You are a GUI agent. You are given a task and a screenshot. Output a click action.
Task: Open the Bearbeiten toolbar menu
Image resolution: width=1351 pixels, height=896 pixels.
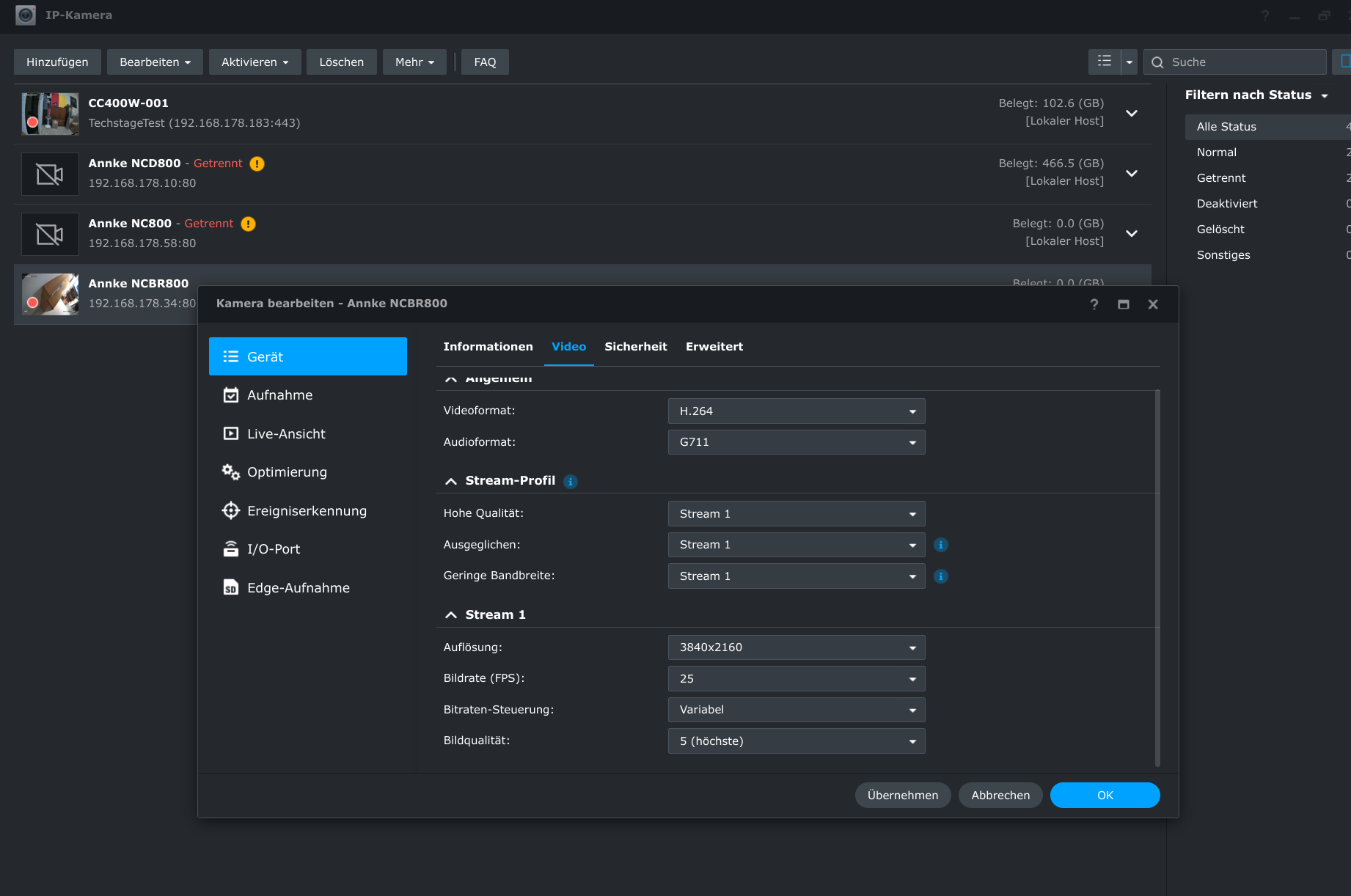coord(155,62)
